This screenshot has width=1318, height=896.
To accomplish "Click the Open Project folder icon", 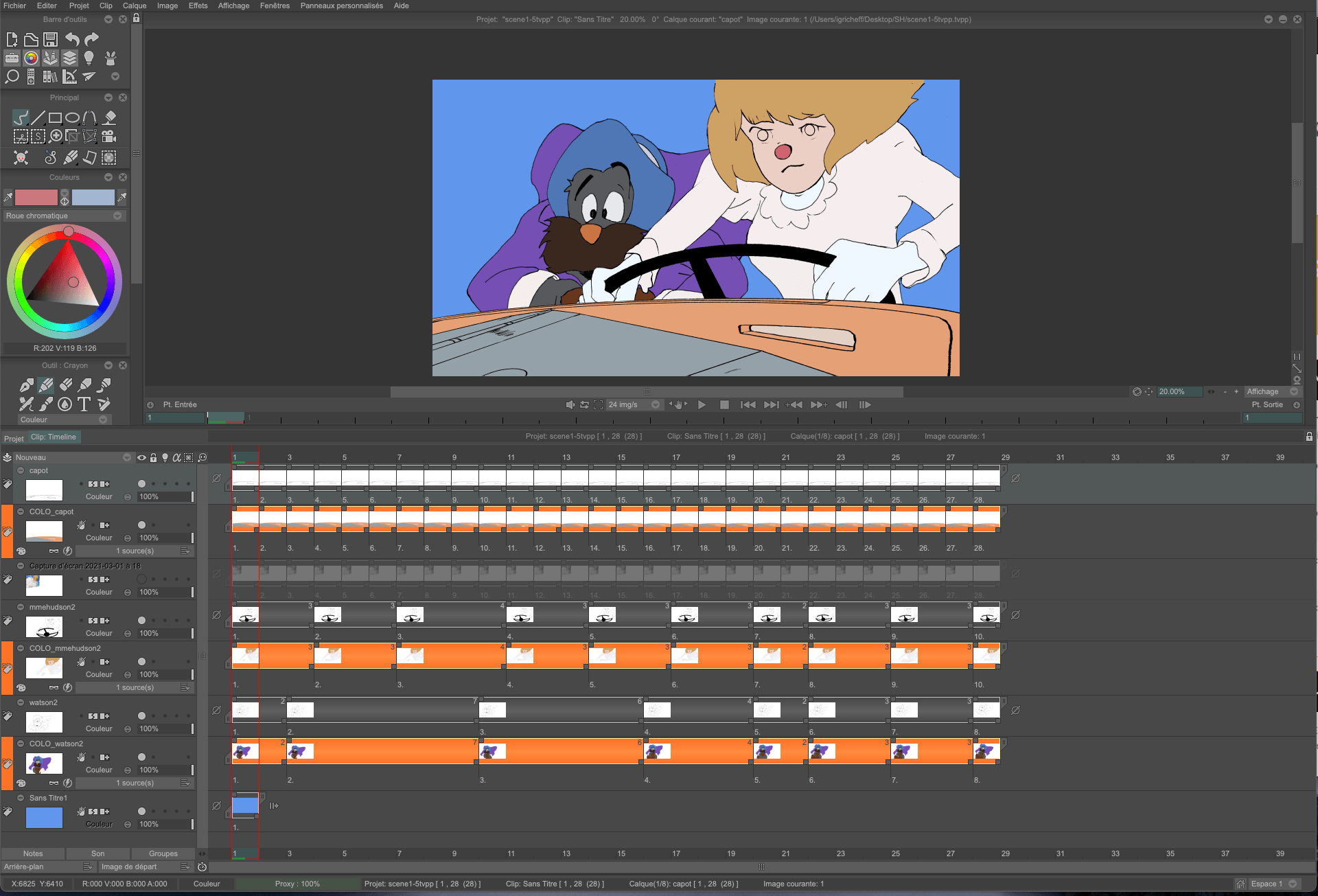I will pyautogui.click(x=31, y=39).
